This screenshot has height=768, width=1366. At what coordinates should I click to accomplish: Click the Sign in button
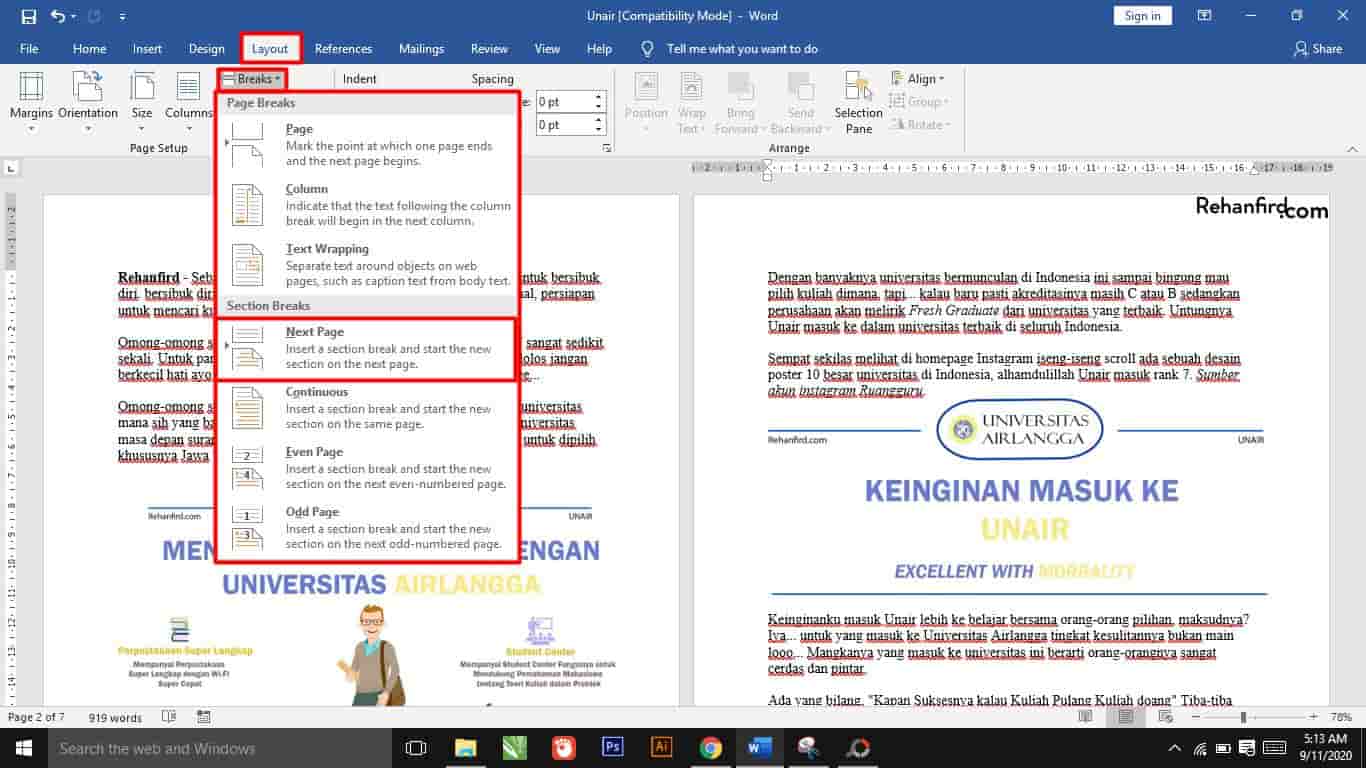coord(1142,16)
